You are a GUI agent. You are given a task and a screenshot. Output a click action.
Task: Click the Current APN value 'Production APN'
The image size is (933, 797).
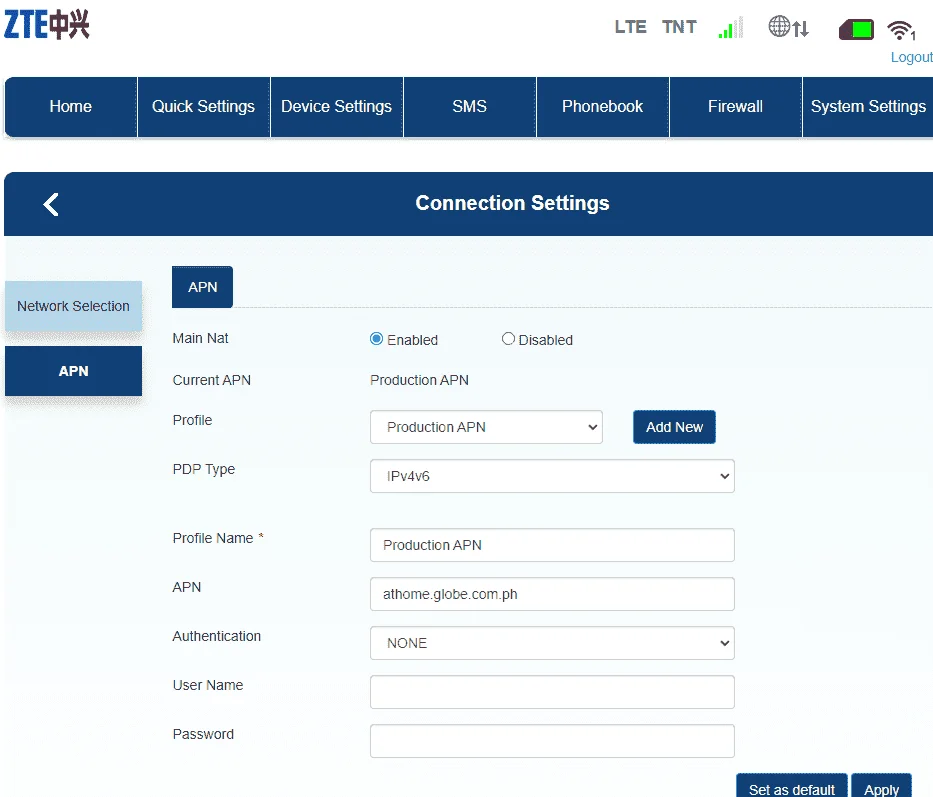click(419, 380)
